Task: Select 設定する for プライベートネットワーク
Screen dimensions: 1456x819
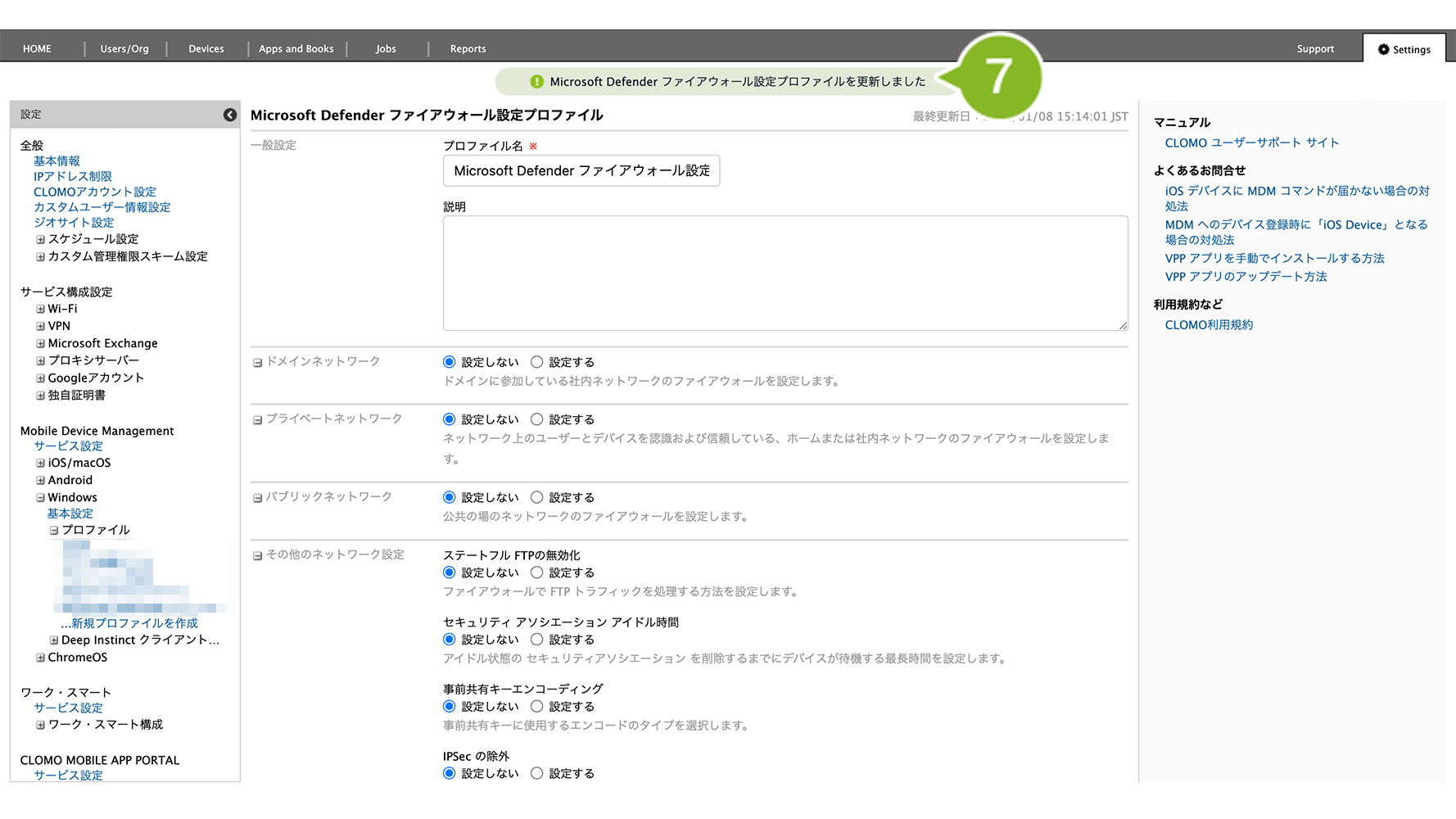Action: click(x=537, y=419)
